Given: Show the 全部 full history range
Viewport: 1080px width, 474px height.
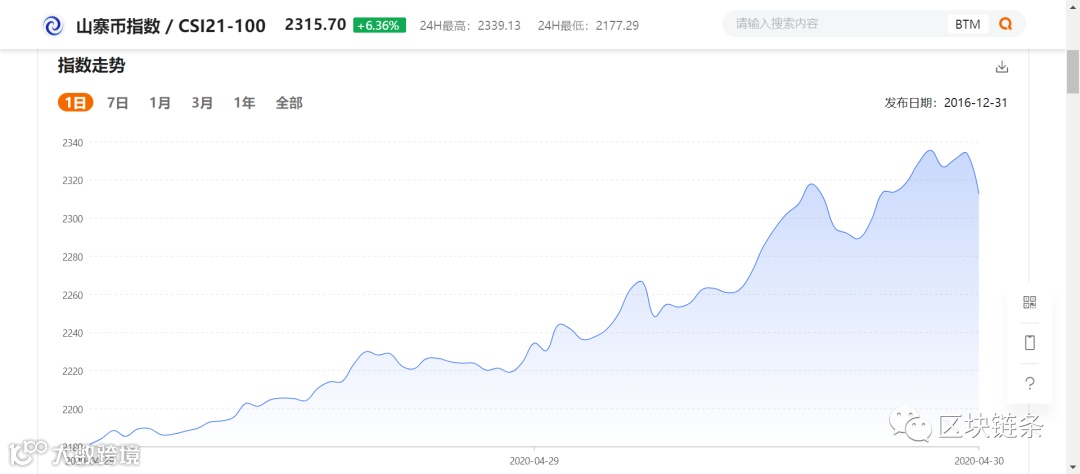Looking at the screenshot, I should pyautogui.click(x=289, y=103).
